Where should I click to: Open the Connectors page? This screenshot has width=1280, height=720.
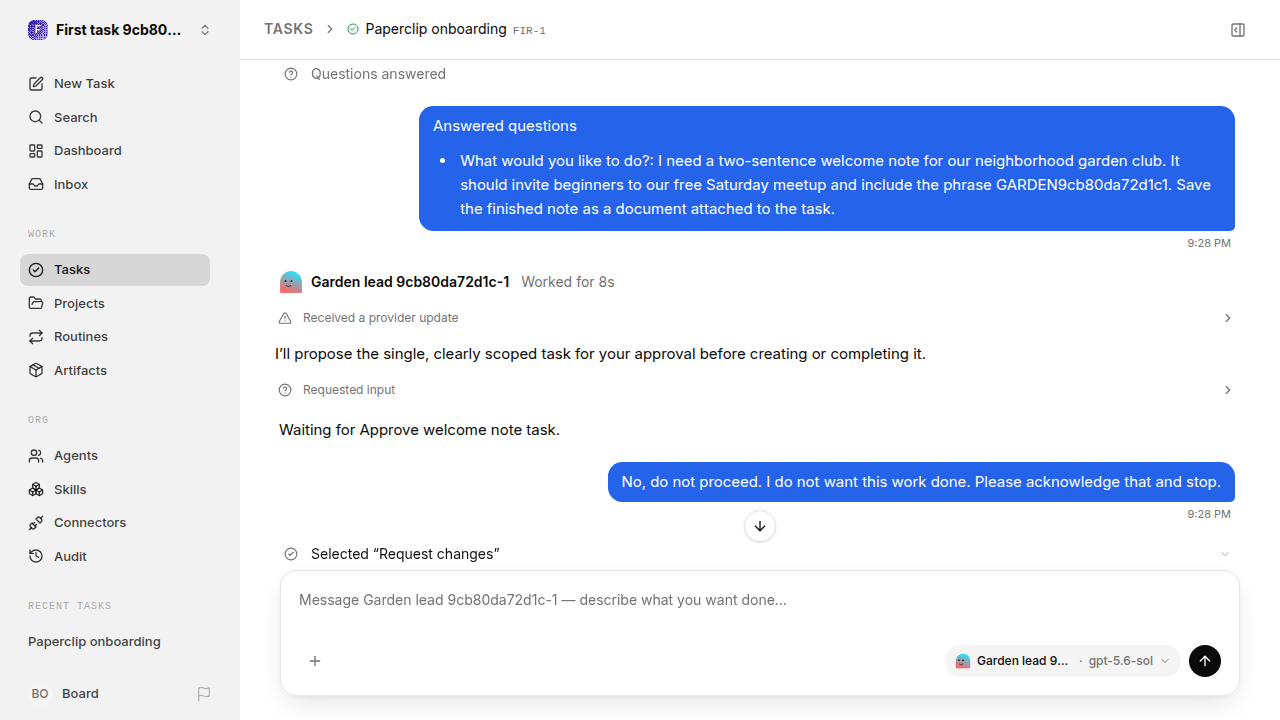click(115, 523)
